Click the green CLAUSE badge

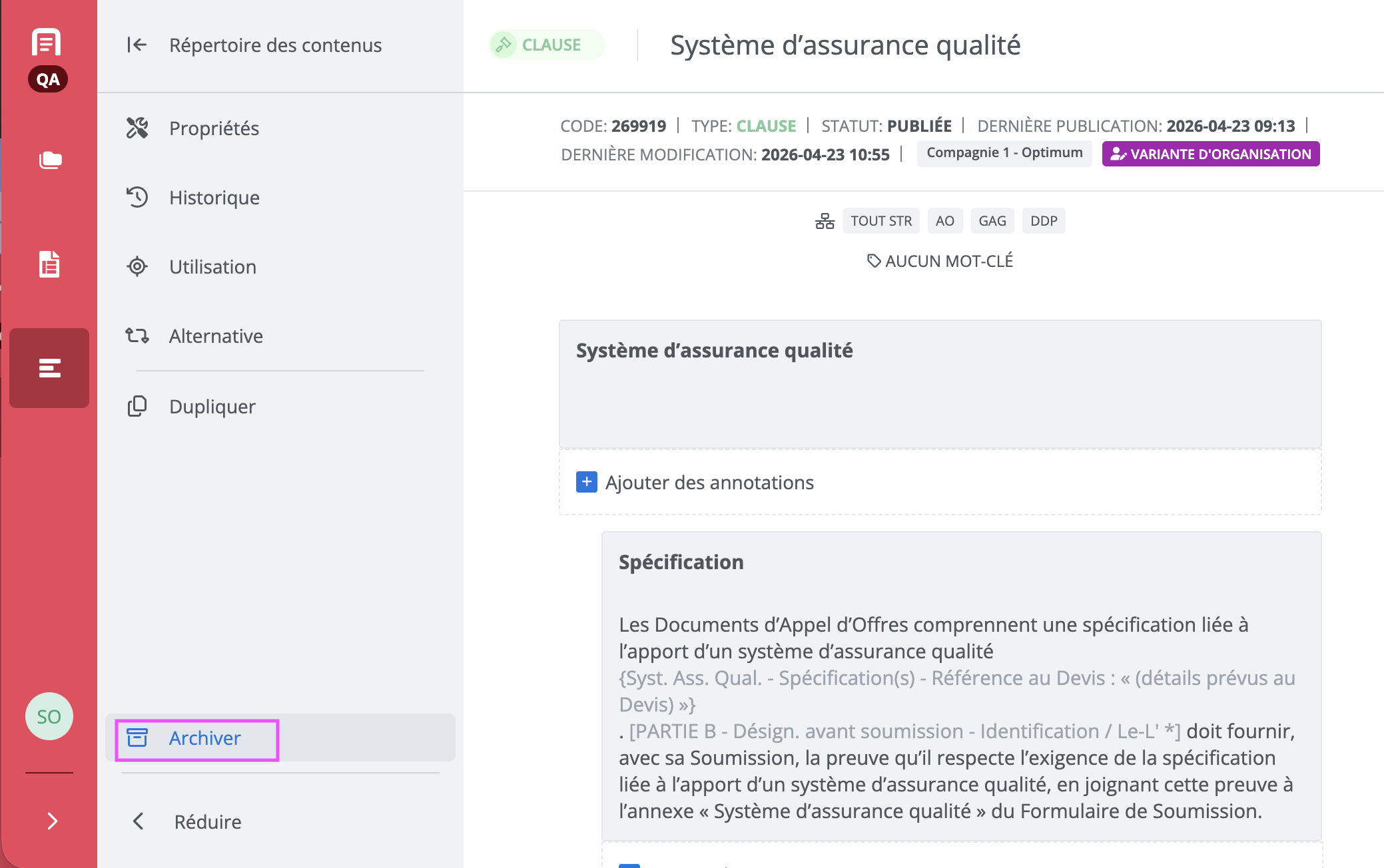547,45
